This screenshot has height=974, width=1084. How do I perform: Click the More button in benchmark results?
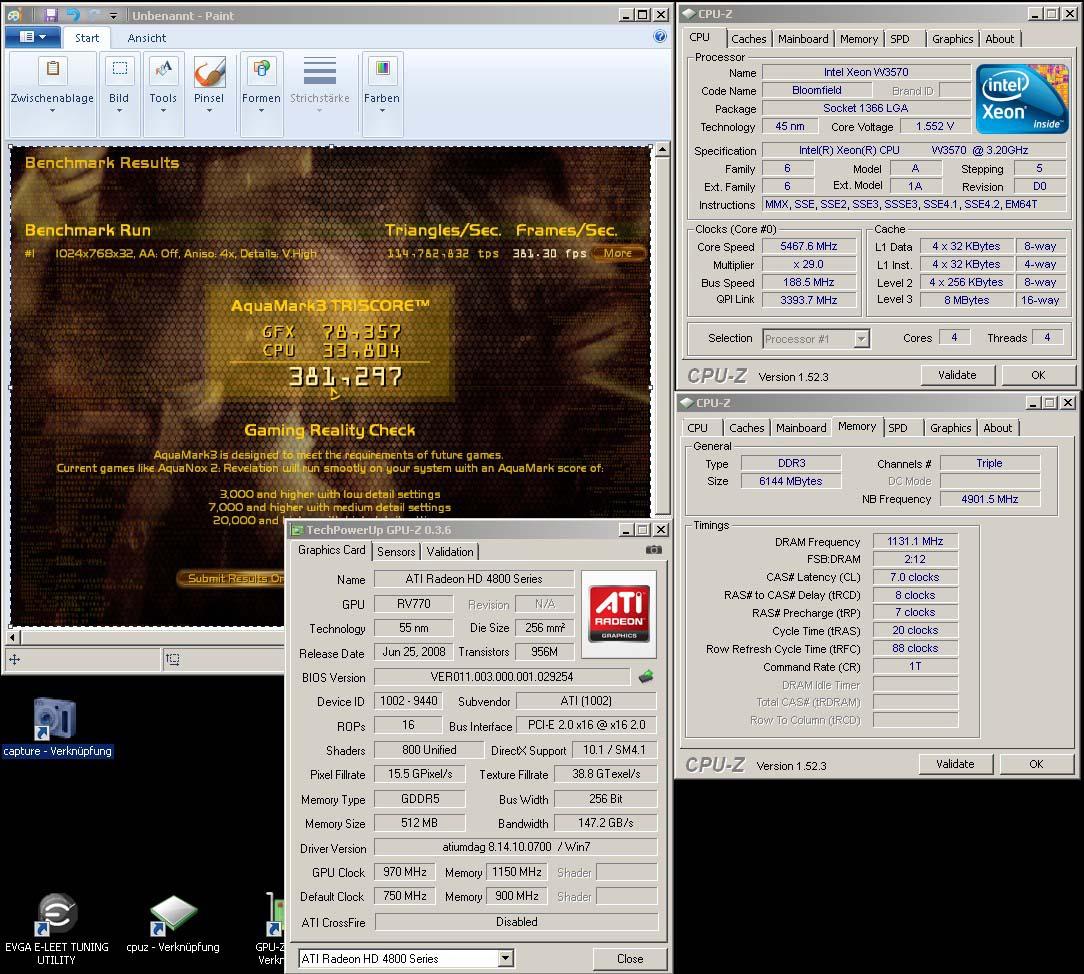617,253
